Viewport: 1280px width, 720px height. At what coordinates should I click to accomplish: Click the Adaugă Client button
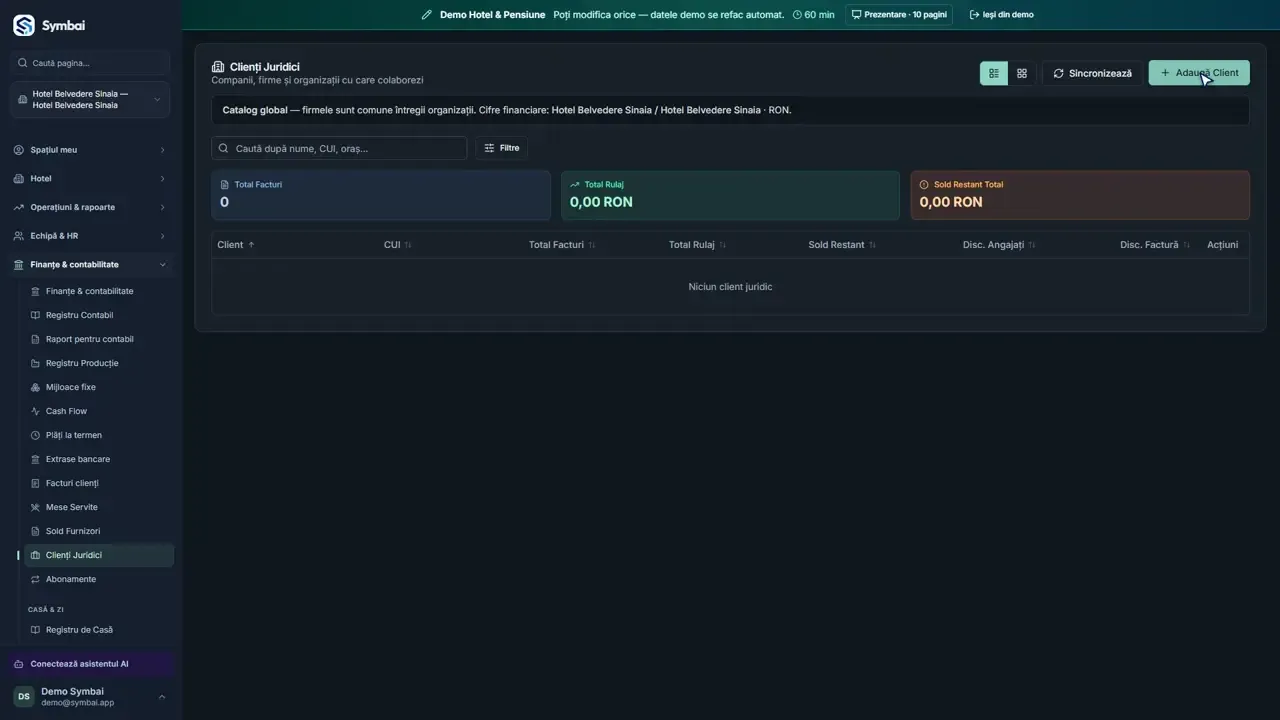1199,73
